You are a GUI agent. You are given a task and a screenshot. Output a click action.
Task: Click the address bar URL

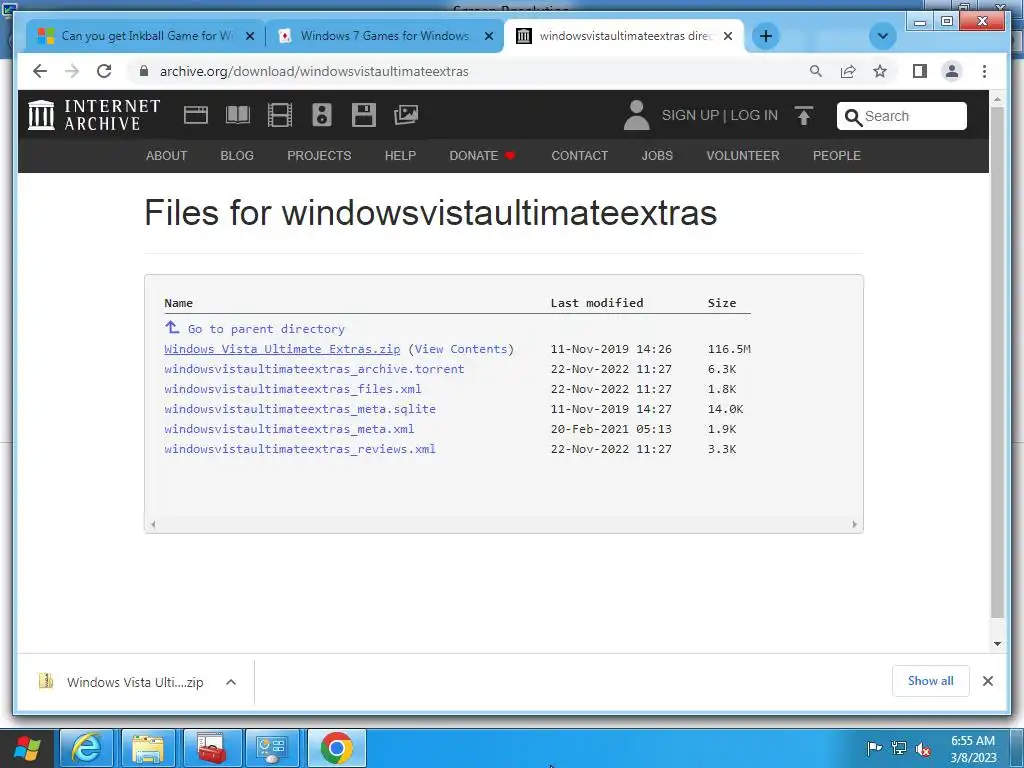314,71
